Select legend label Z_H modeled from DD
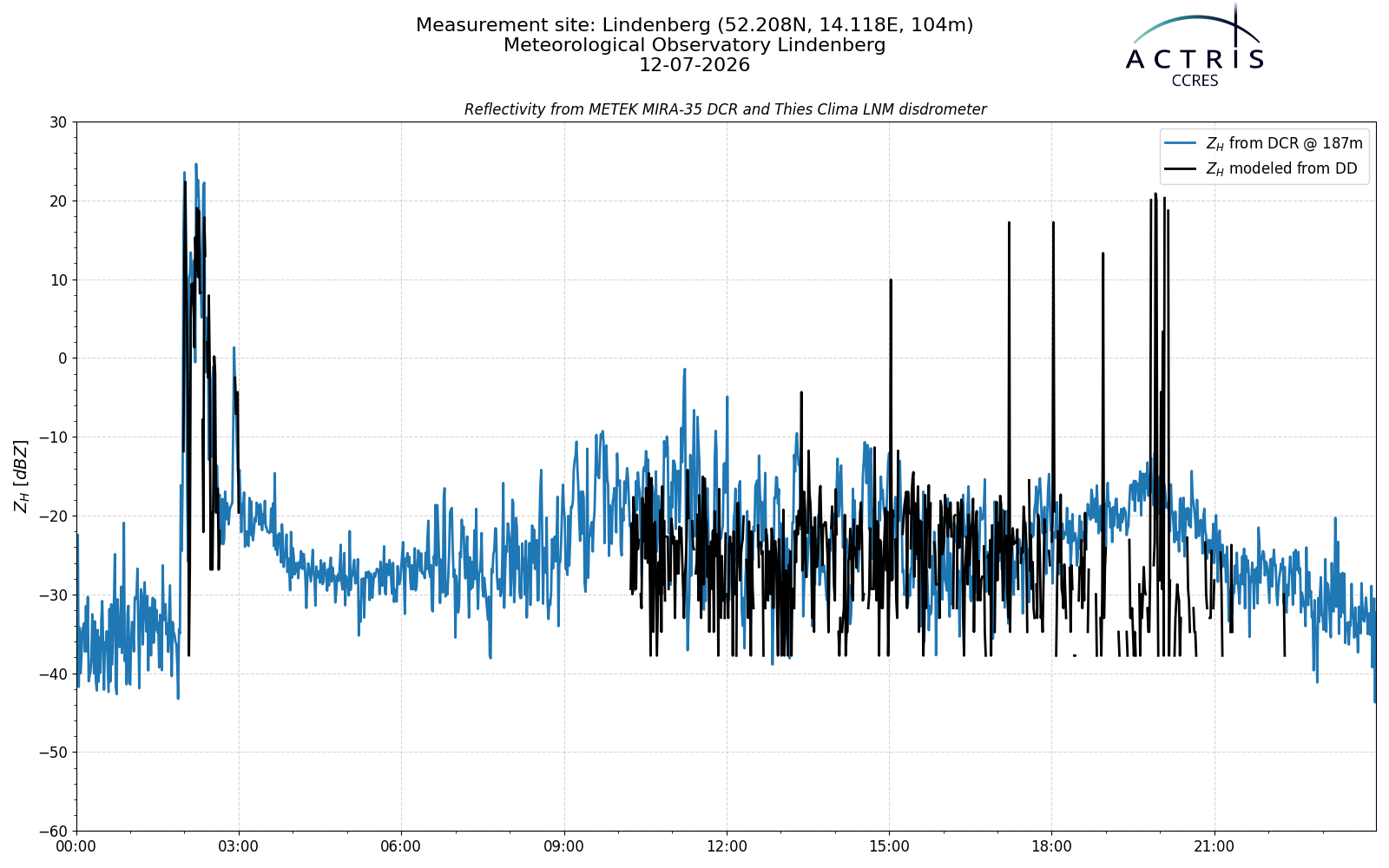This screenshot has height=868, width=1389. (1281, 168)
